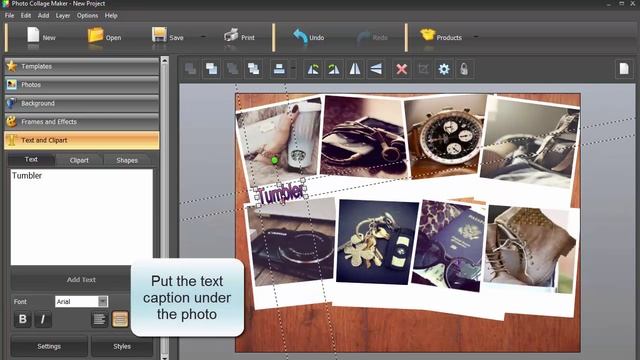Screen dimensions: 640x360
Task: Expand the Background panel section
Action: click(82, 103)
